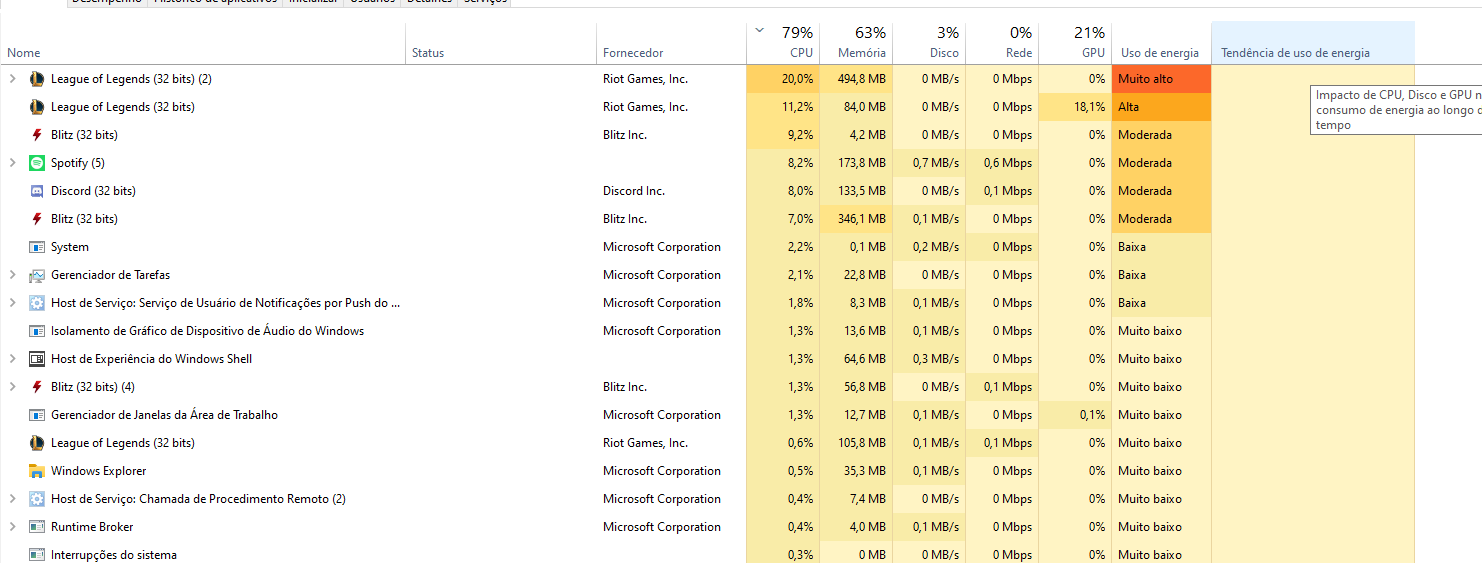Click the 105,8 MB memory value
Image resolution: width=1482 pixels, height=563 pixels.
coord(861,443)
